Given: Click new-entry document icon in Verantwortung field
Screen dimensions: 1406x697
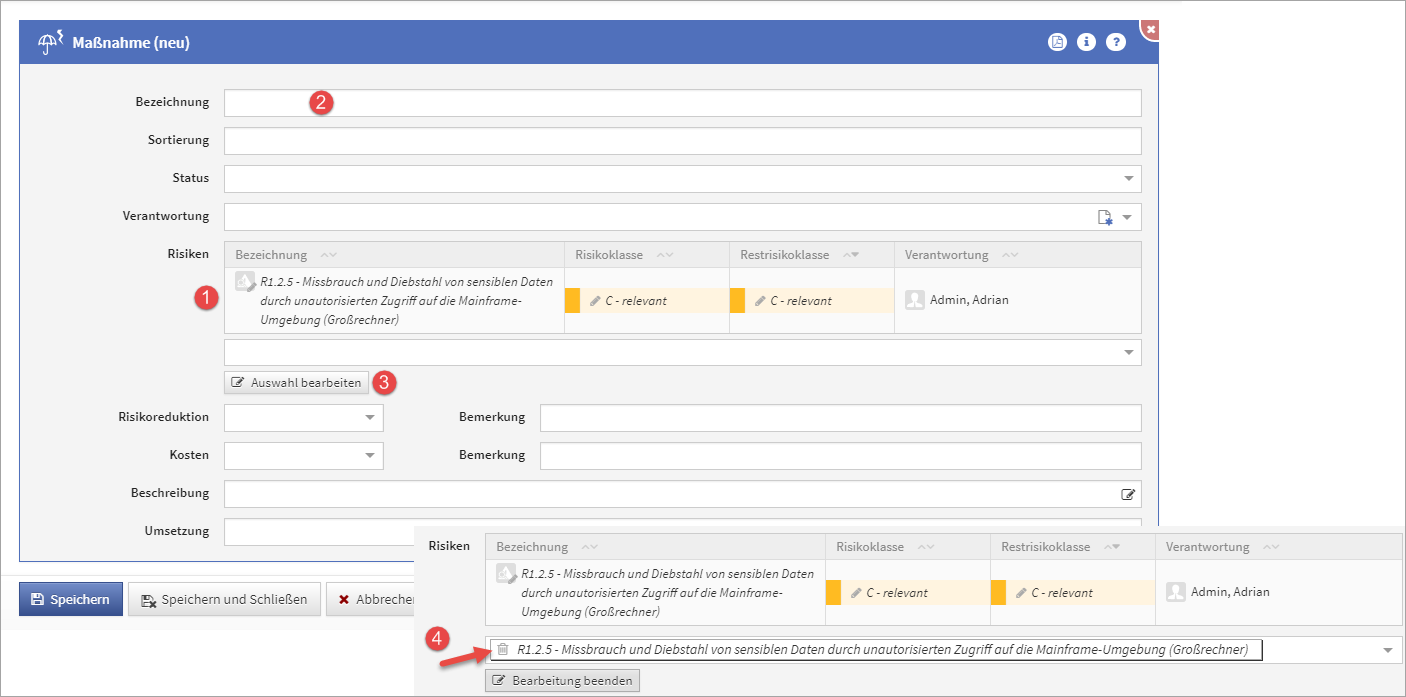Looking at the screenshot, I should pyautogui.click(x=1105, y=217).
